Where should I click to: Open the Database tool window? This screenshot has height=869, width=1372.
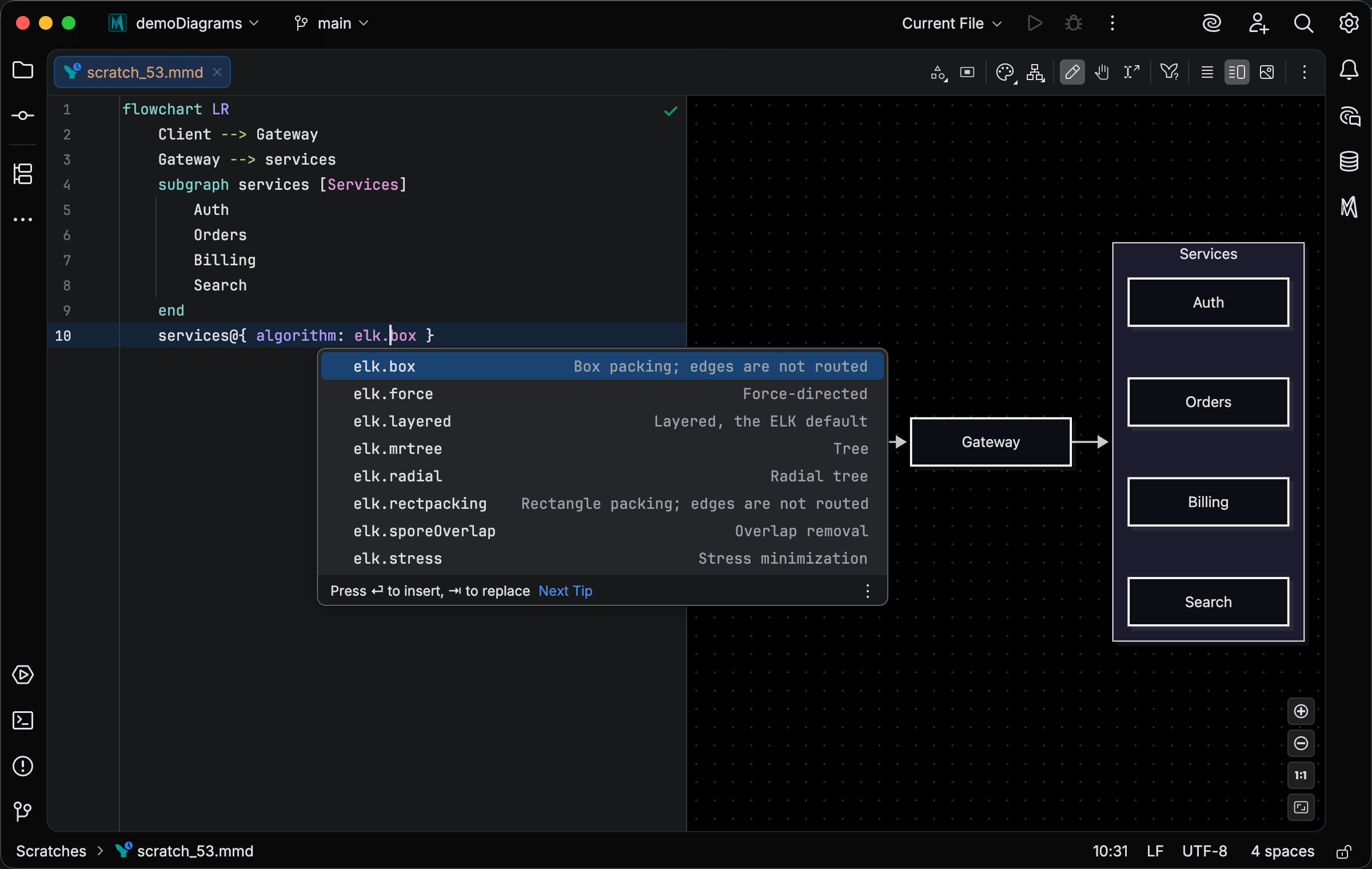point(1349,161)
